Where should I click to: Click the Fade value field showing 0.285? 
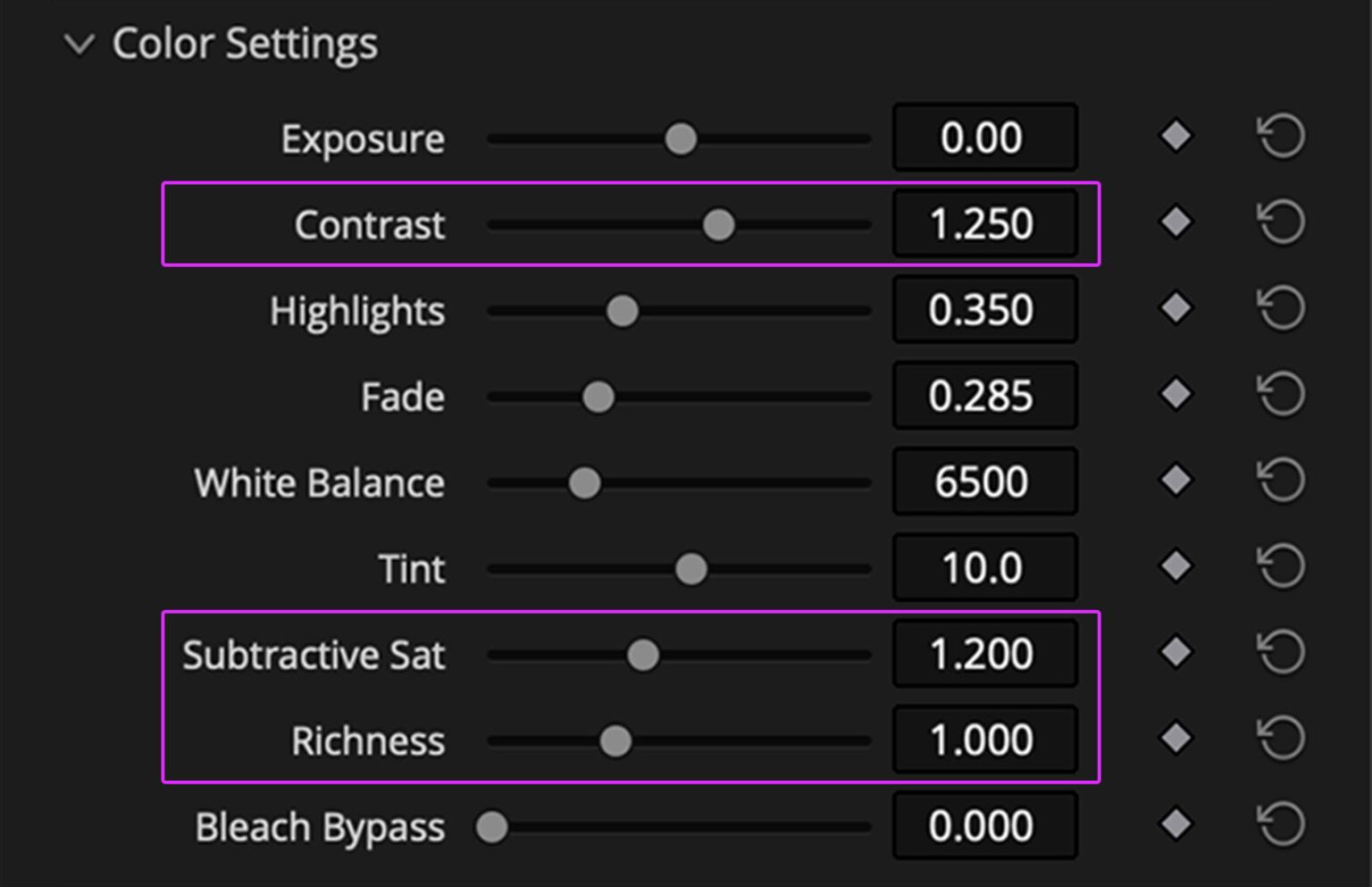[x=984, y=394]
